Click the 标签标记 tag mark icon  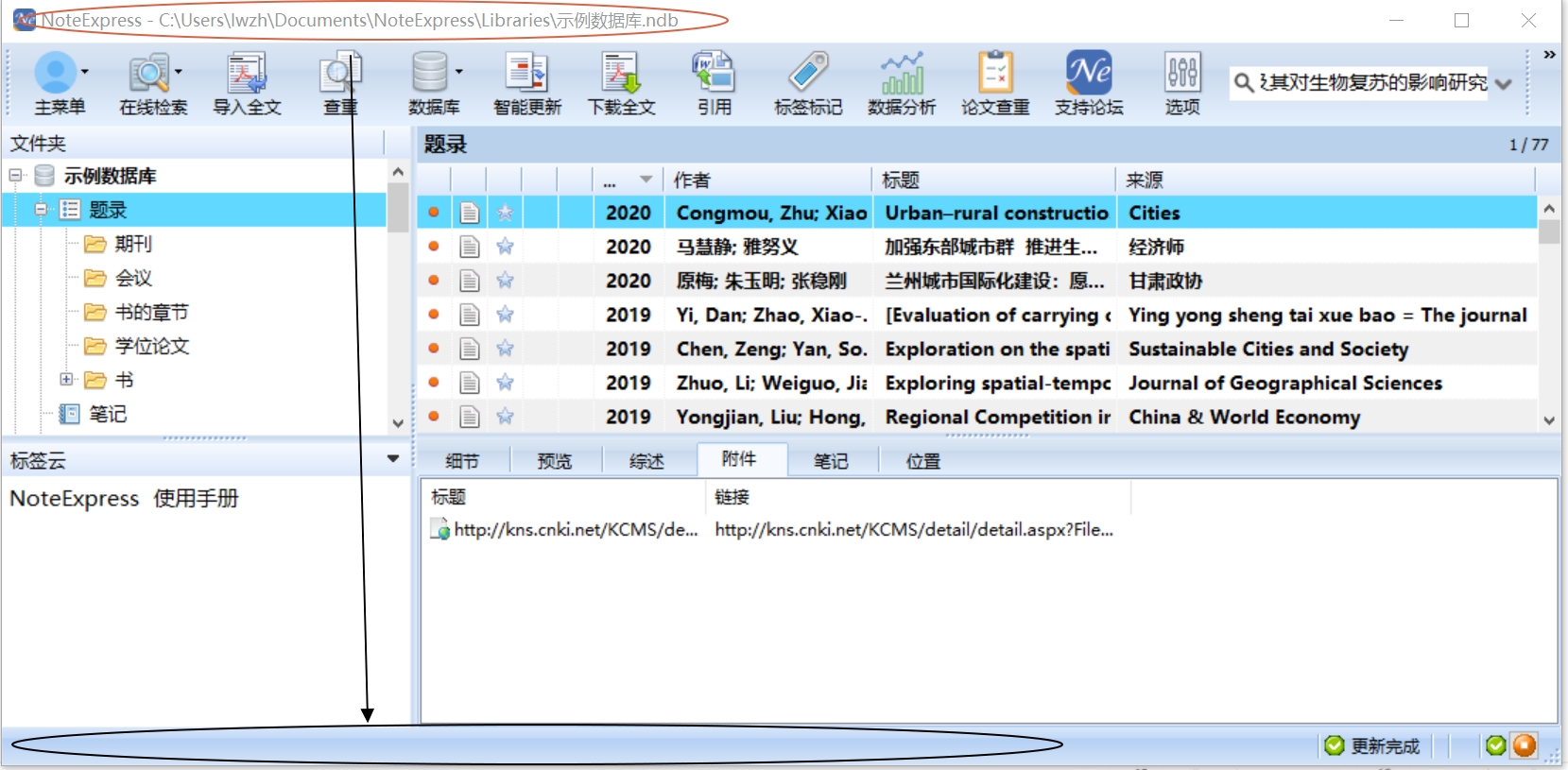click(x=808, y=72)
